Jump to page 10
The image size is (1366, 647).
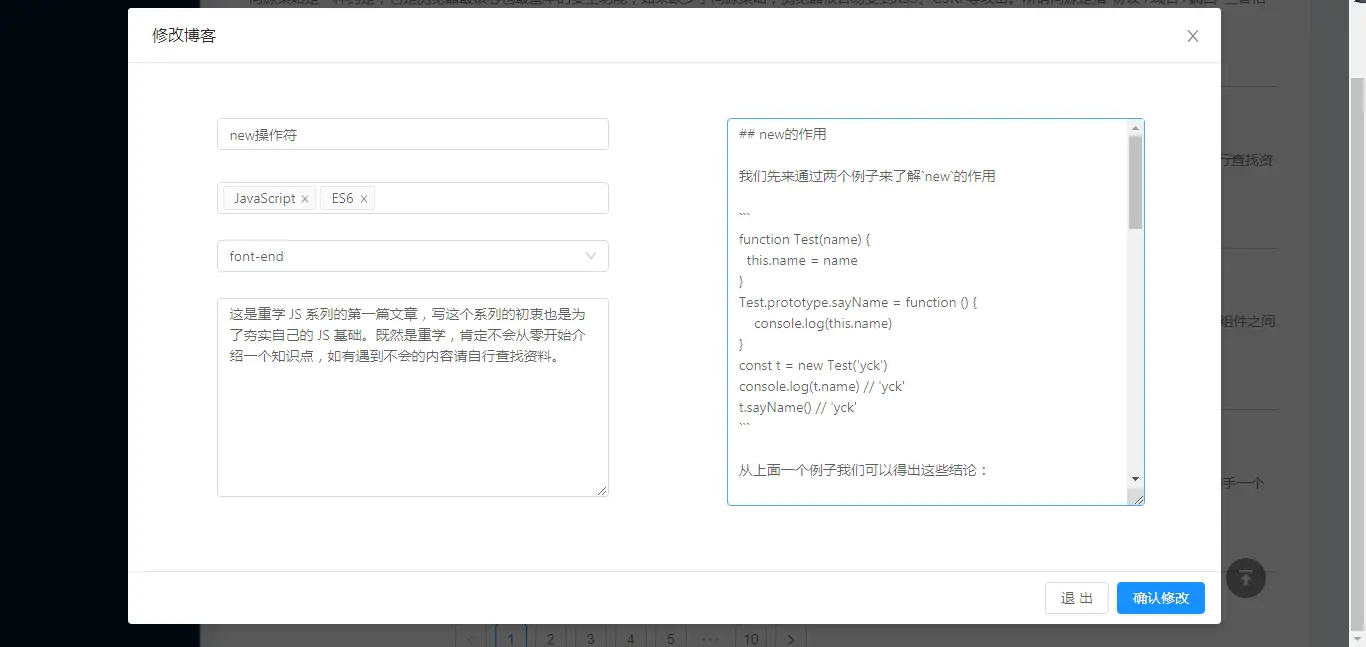pos(751,638)
